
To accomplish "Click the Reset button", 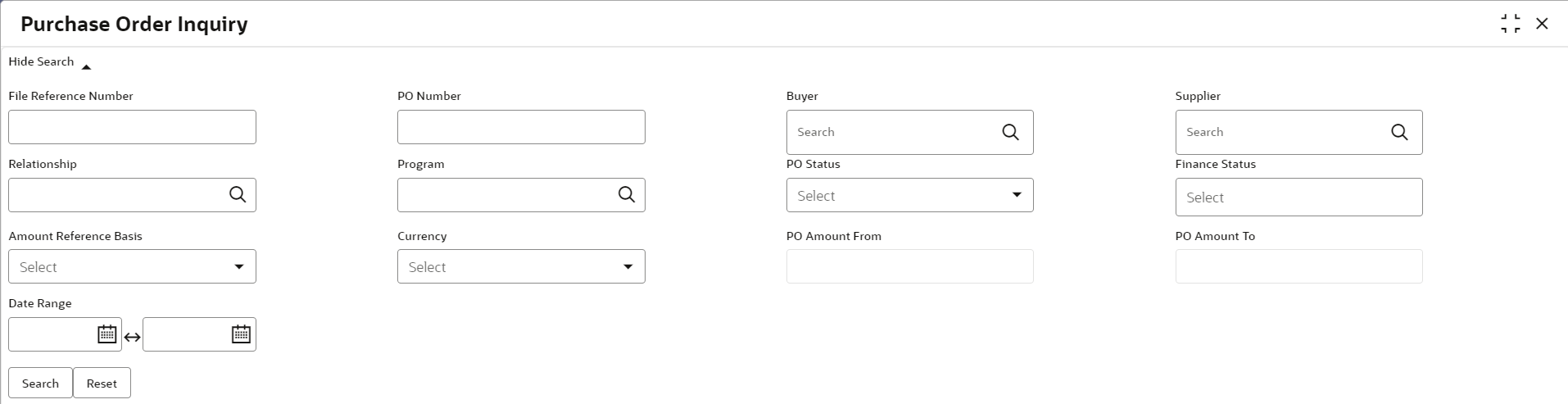I will click(x=102, y=383).
